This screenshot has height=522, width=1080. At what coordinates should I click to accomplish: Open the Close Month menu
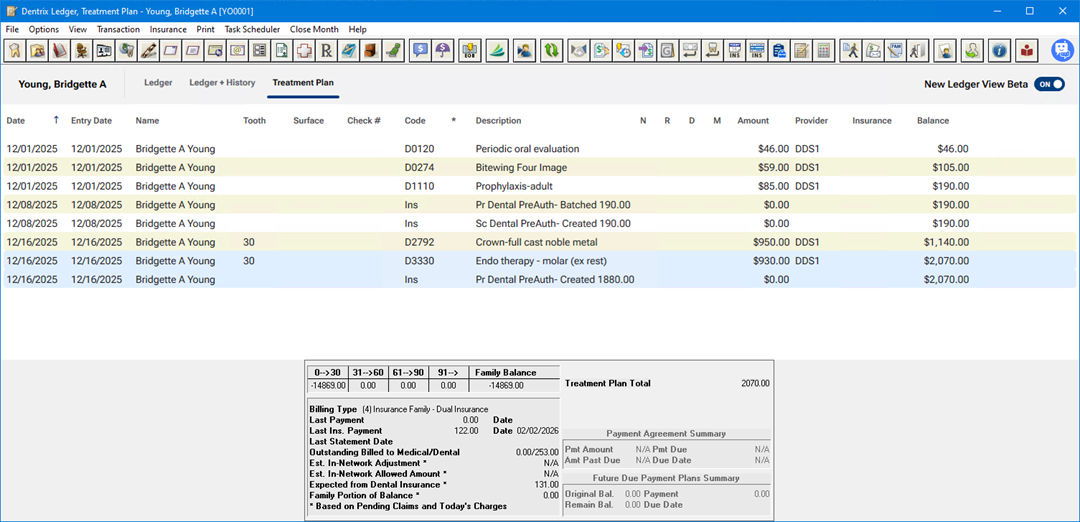(314, 29)
